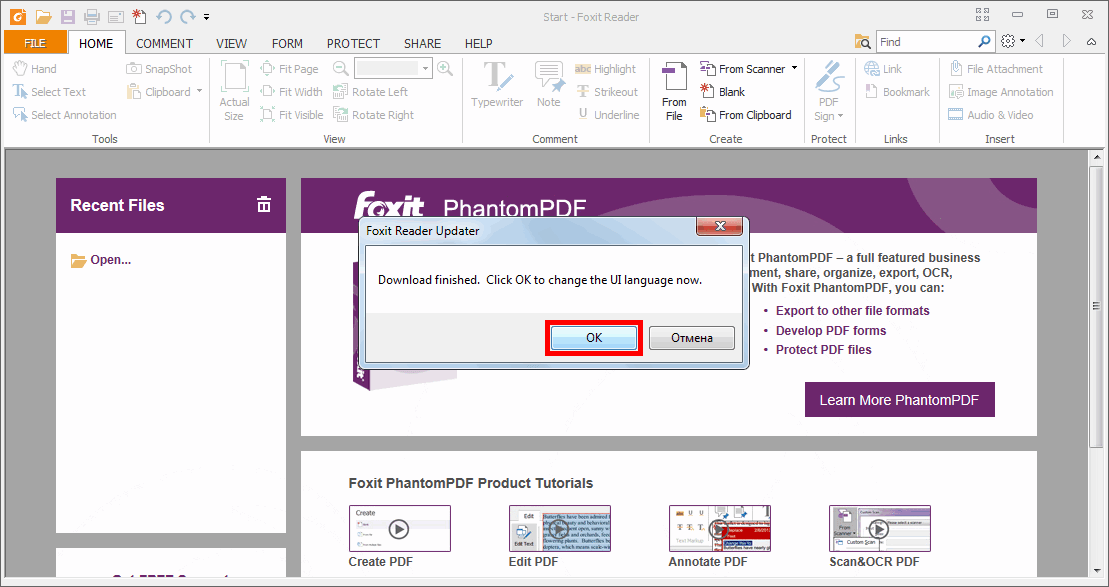The image size is (1109, 587).
Task: Pick the Underline tool
Action: click(x=608, y=115)
